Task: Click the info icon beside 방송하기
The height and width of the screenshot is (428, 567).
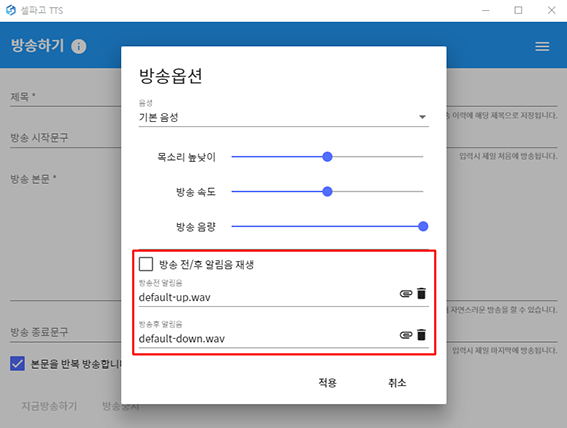Action: (x=78, y=46)
